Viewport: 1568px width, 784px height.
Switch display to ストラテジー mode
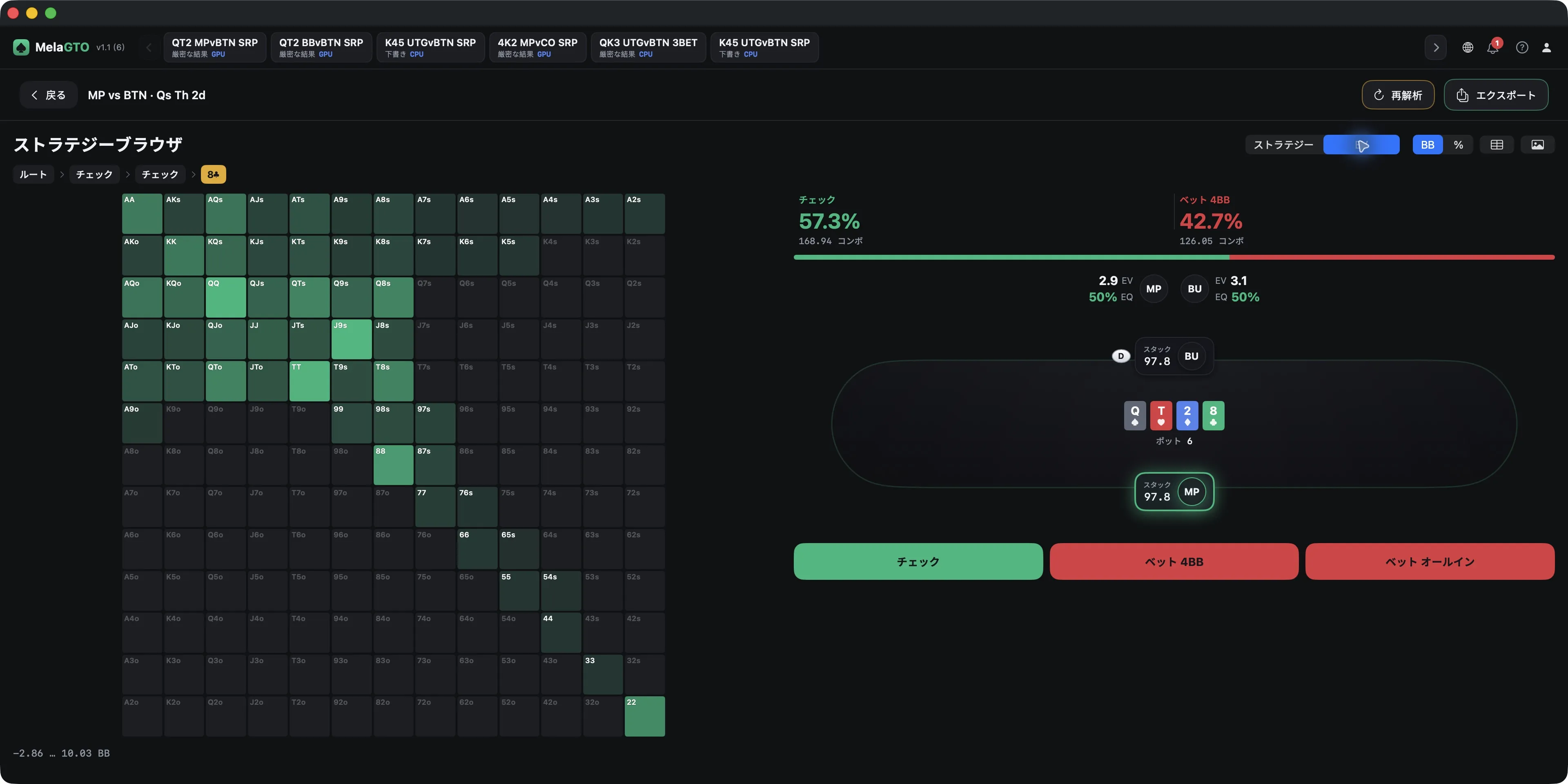[x=1284, y=145]
